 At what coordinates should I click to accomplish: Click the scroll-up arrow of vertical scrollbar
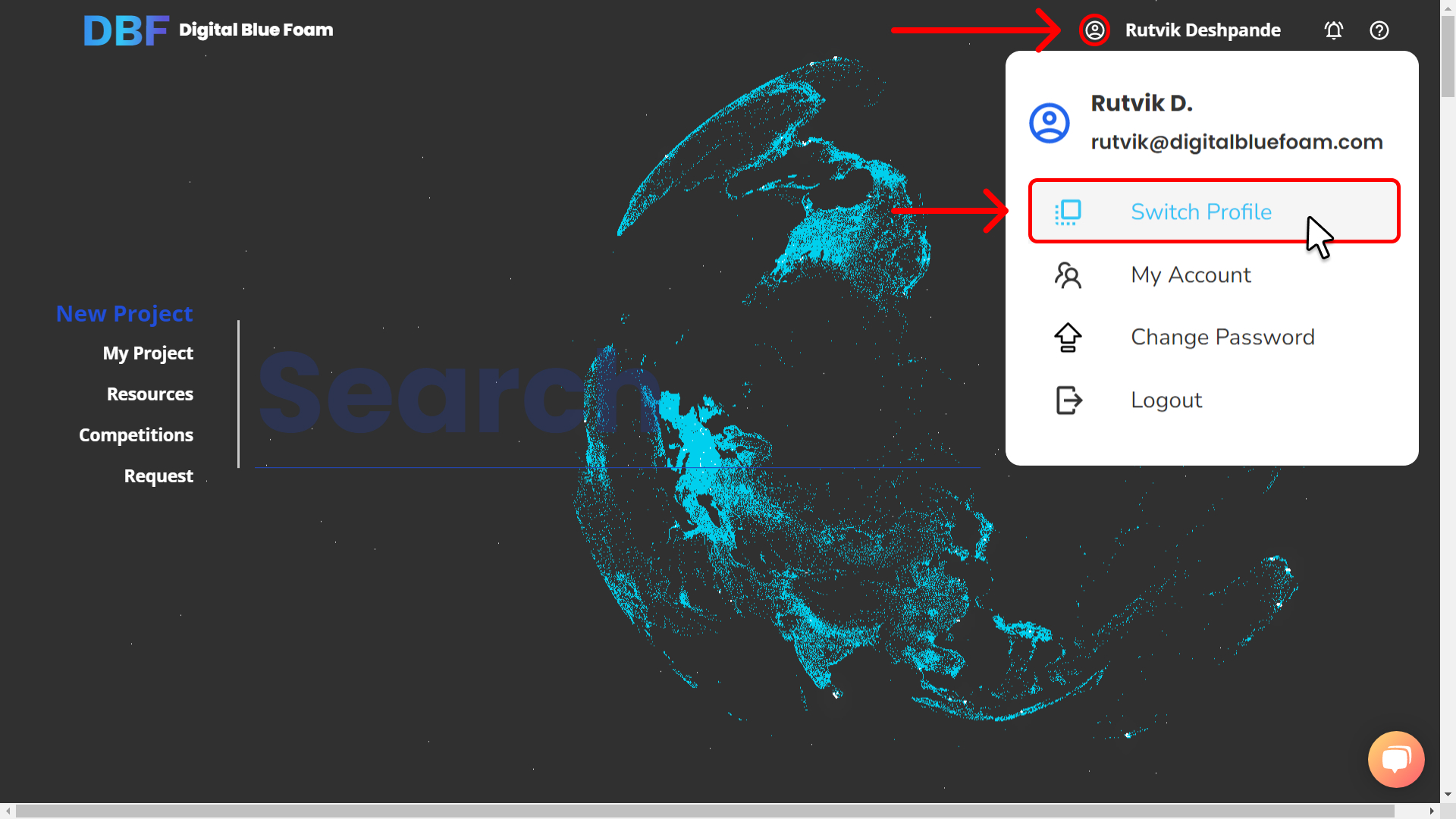coord(1448,8)
